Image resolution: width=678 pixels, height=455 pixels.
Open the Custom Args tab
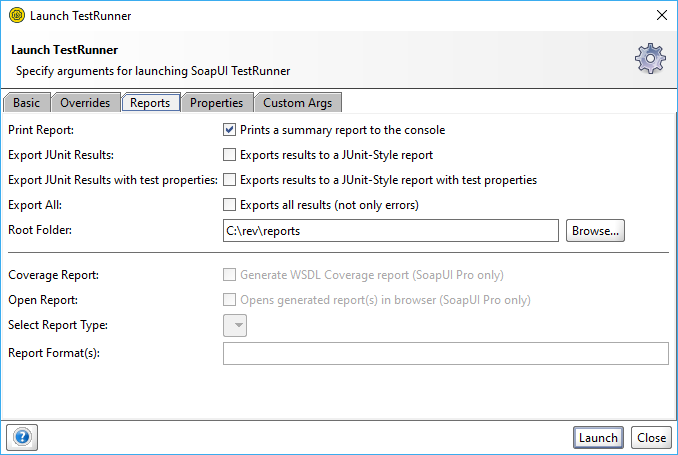297,103
